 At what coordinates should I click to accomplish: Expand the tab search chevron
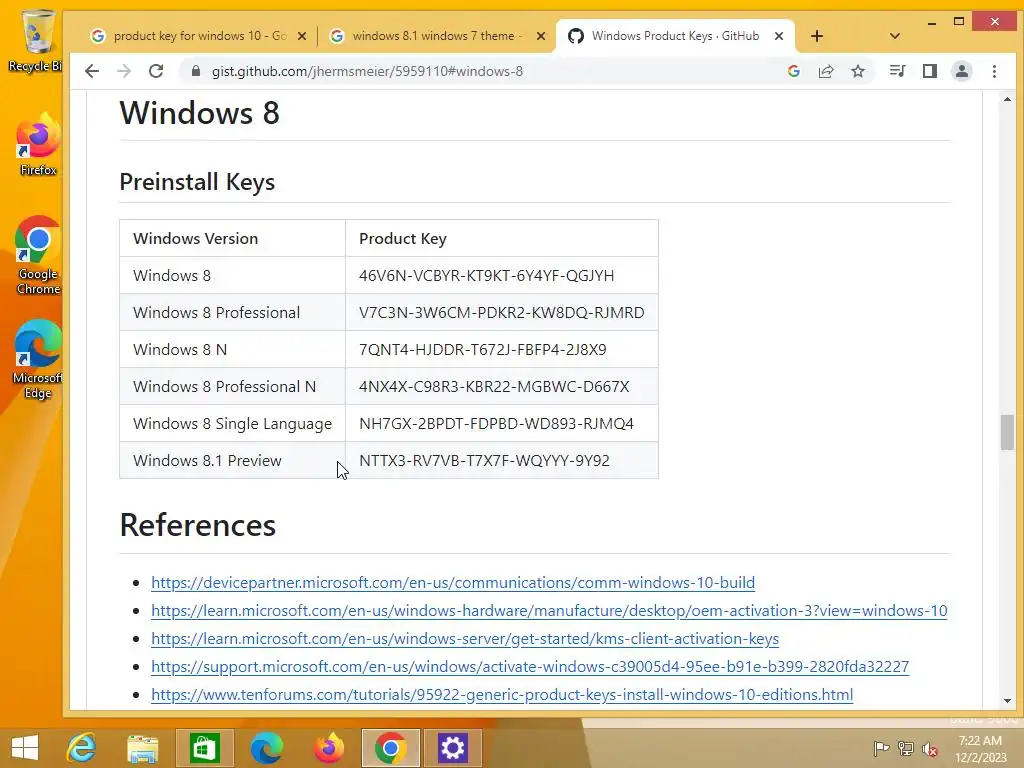(895, 36)
